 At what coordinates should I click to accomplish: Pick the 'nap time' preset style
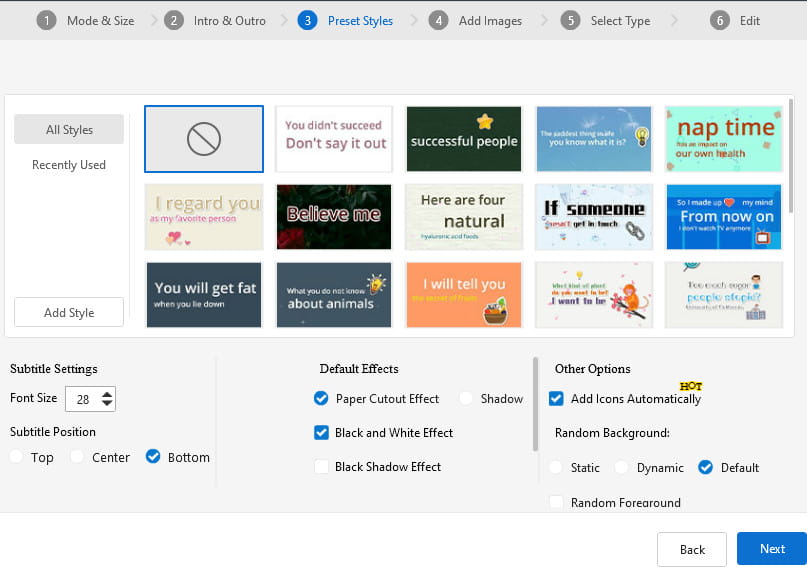tap(724, 139)
